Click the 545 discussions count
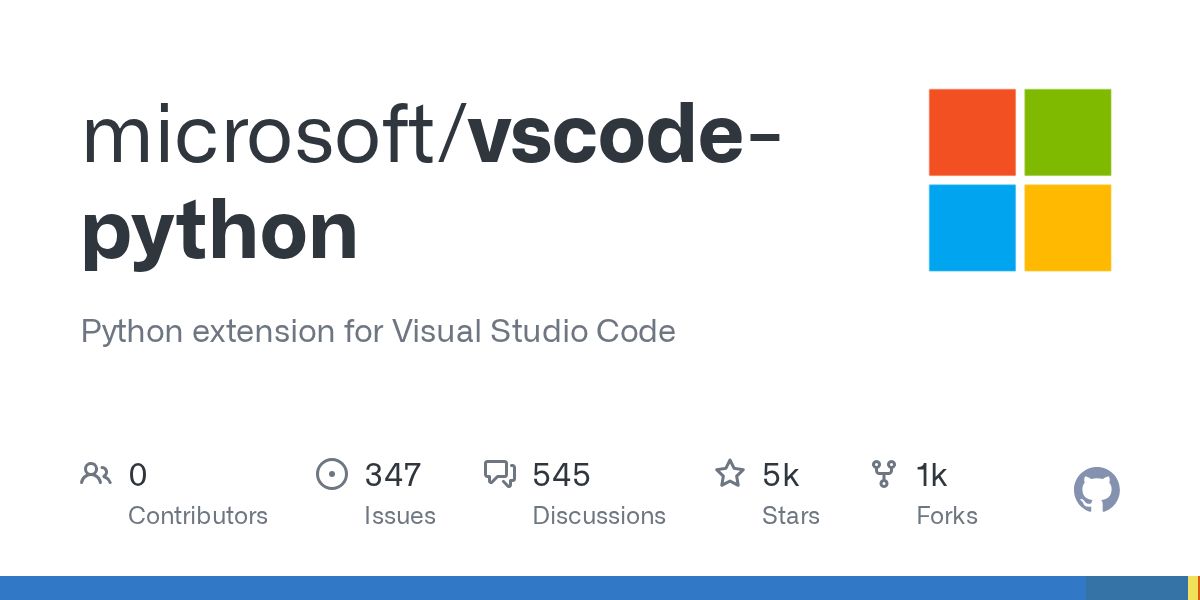 coord(561,475)
